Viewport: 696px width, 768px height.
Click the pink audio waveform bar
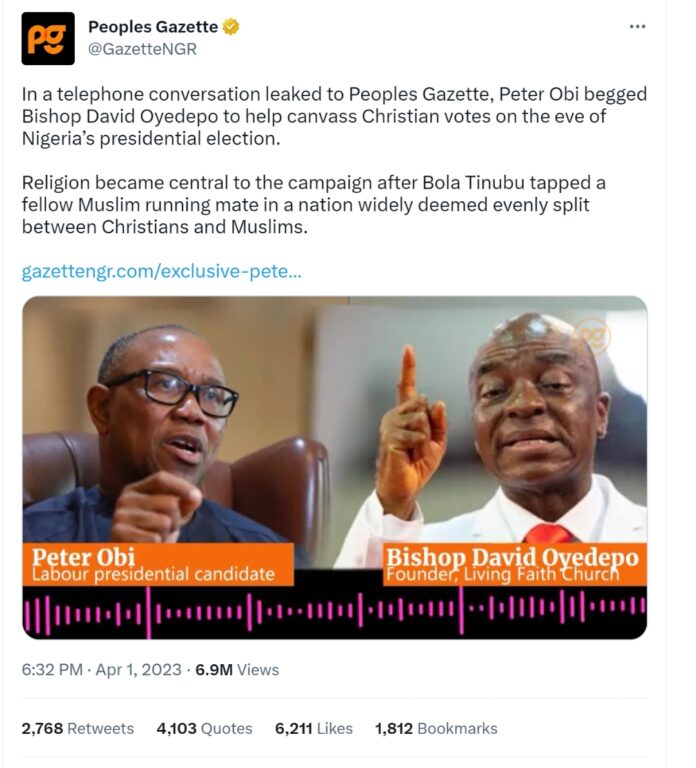pos(335,612)
